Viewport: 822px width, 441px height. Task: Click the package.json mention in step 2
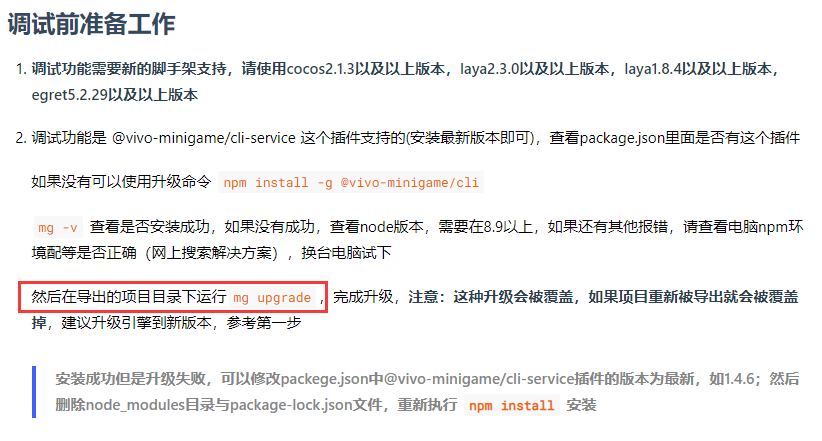click(x=622, y=138)
